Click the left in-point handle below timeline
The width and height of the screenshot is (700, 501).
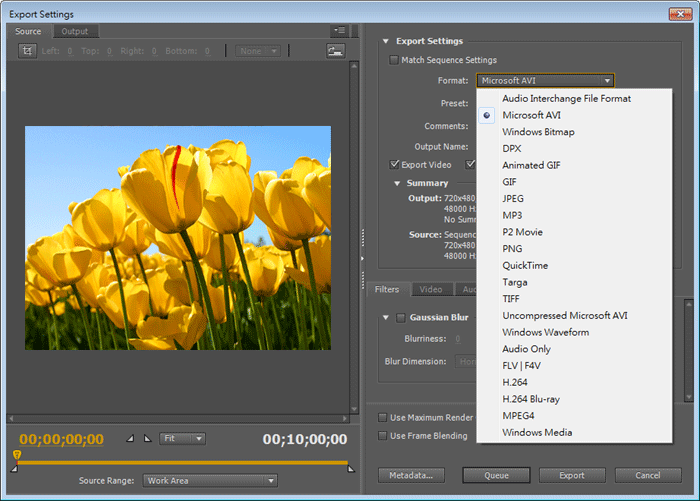[x=14, y=467]
